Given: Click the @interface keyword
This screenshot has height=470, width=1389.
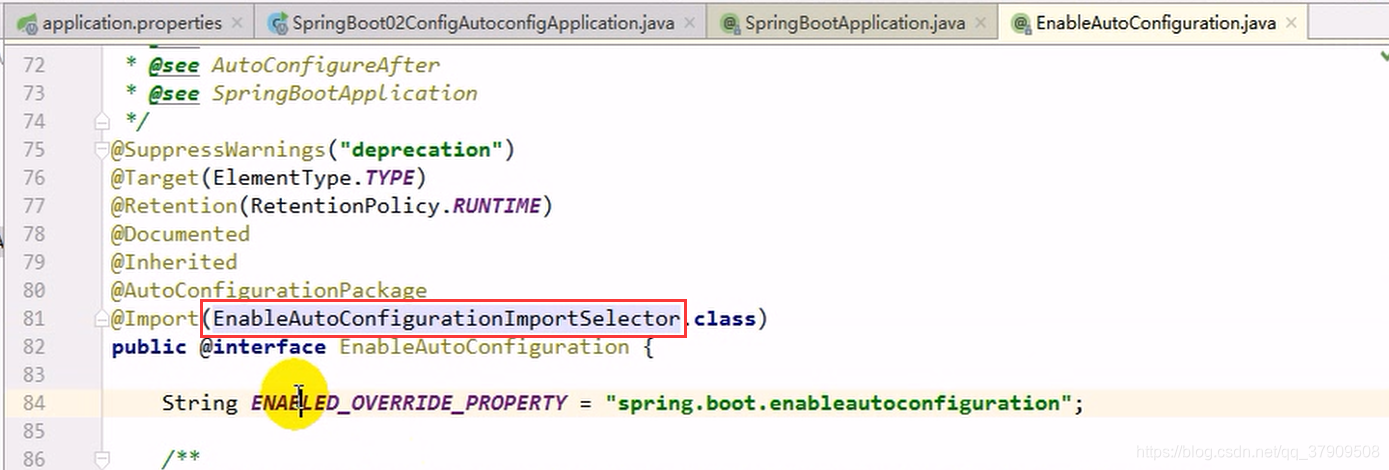Looking at the screenshot, I should pos(262,347).
